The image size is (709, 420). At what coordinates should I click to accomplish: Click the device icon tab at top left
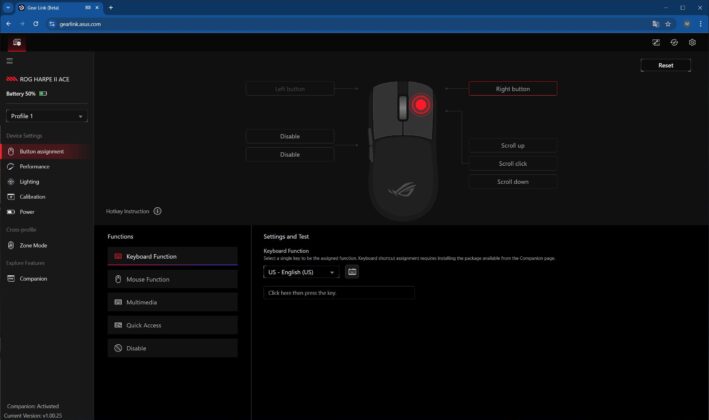click(17, 43)
